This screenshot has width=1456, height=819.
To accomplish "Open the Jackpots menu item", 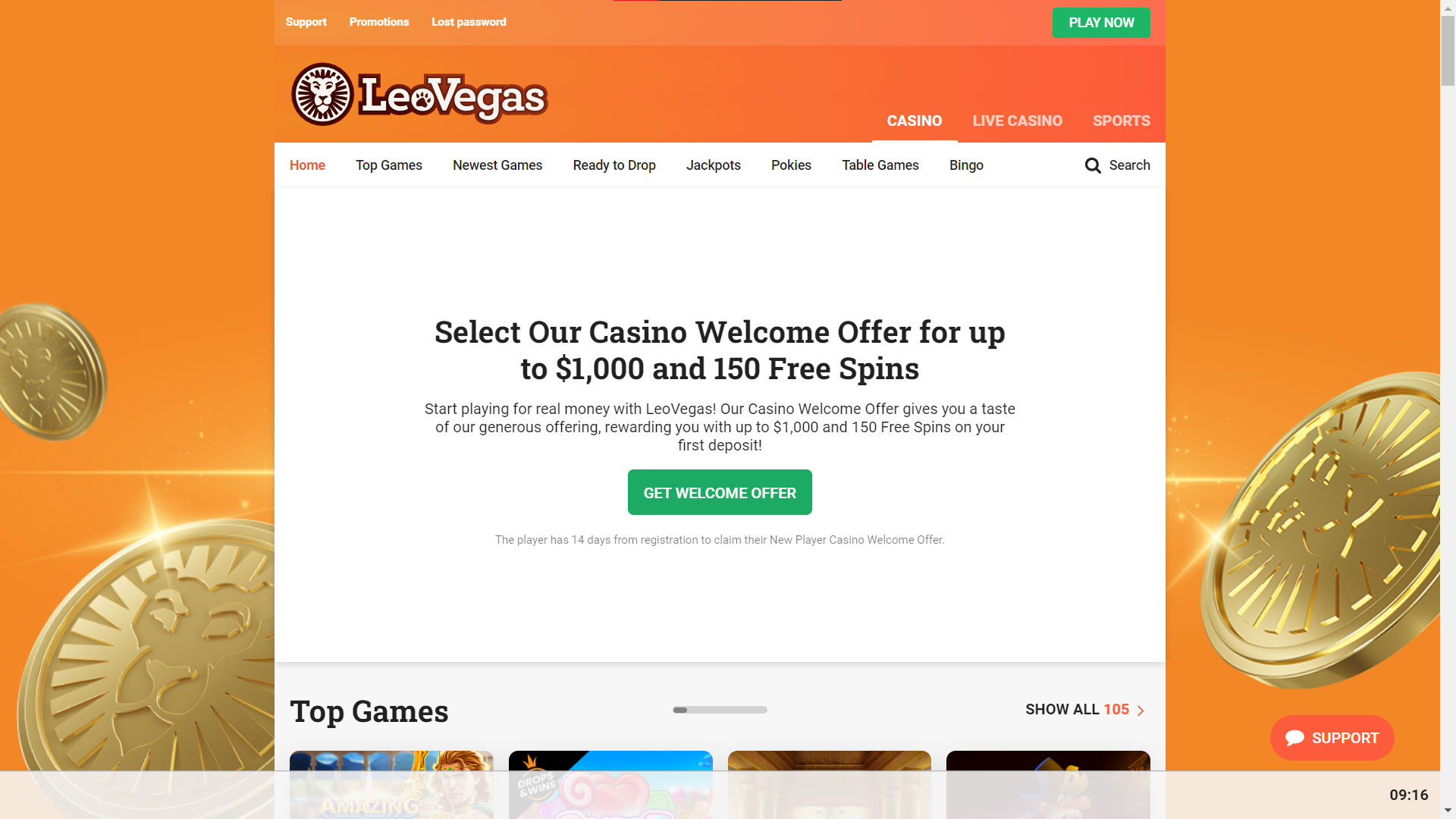I will point(713,165).
